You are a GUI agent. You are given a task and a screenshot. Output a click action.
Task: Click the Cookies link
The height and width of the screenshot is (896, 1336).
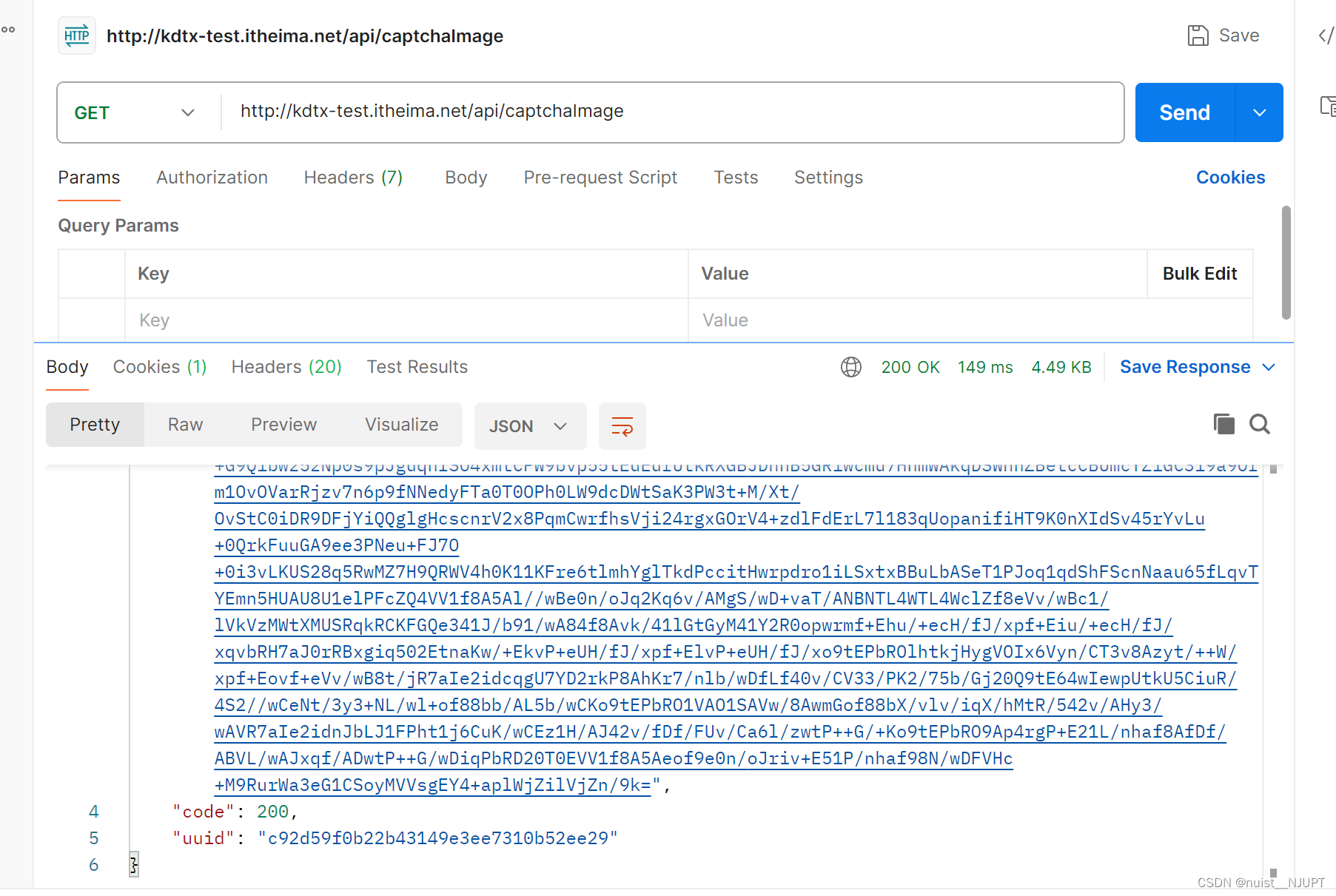1230,178
